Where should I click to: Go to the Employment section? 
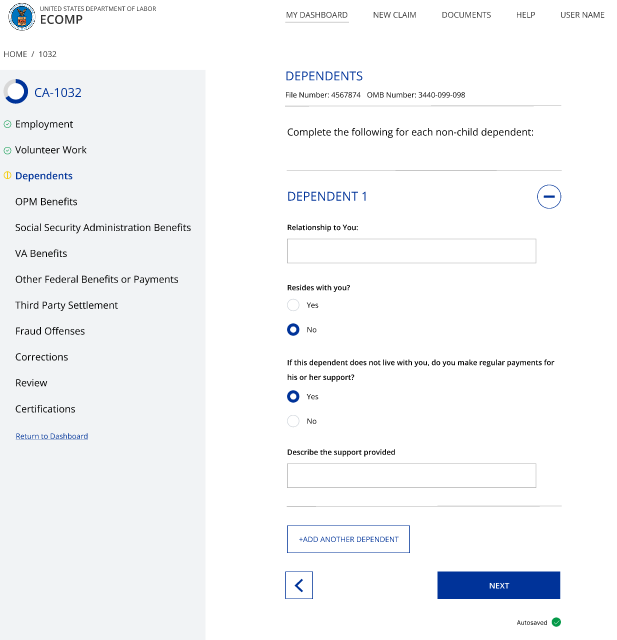pyautogui.click(x=44, y=124)
